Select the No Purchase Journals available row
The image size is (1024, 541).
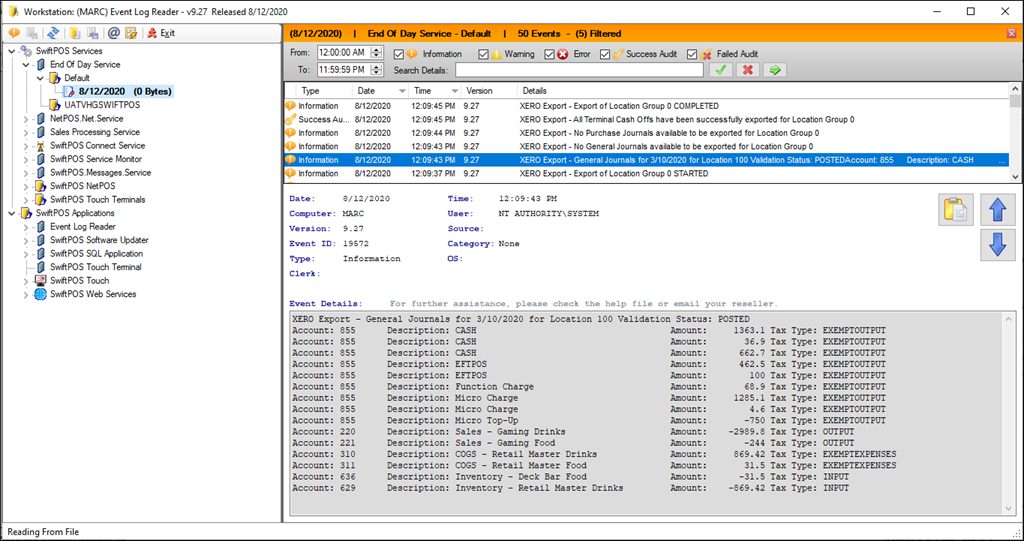point(647,133)
